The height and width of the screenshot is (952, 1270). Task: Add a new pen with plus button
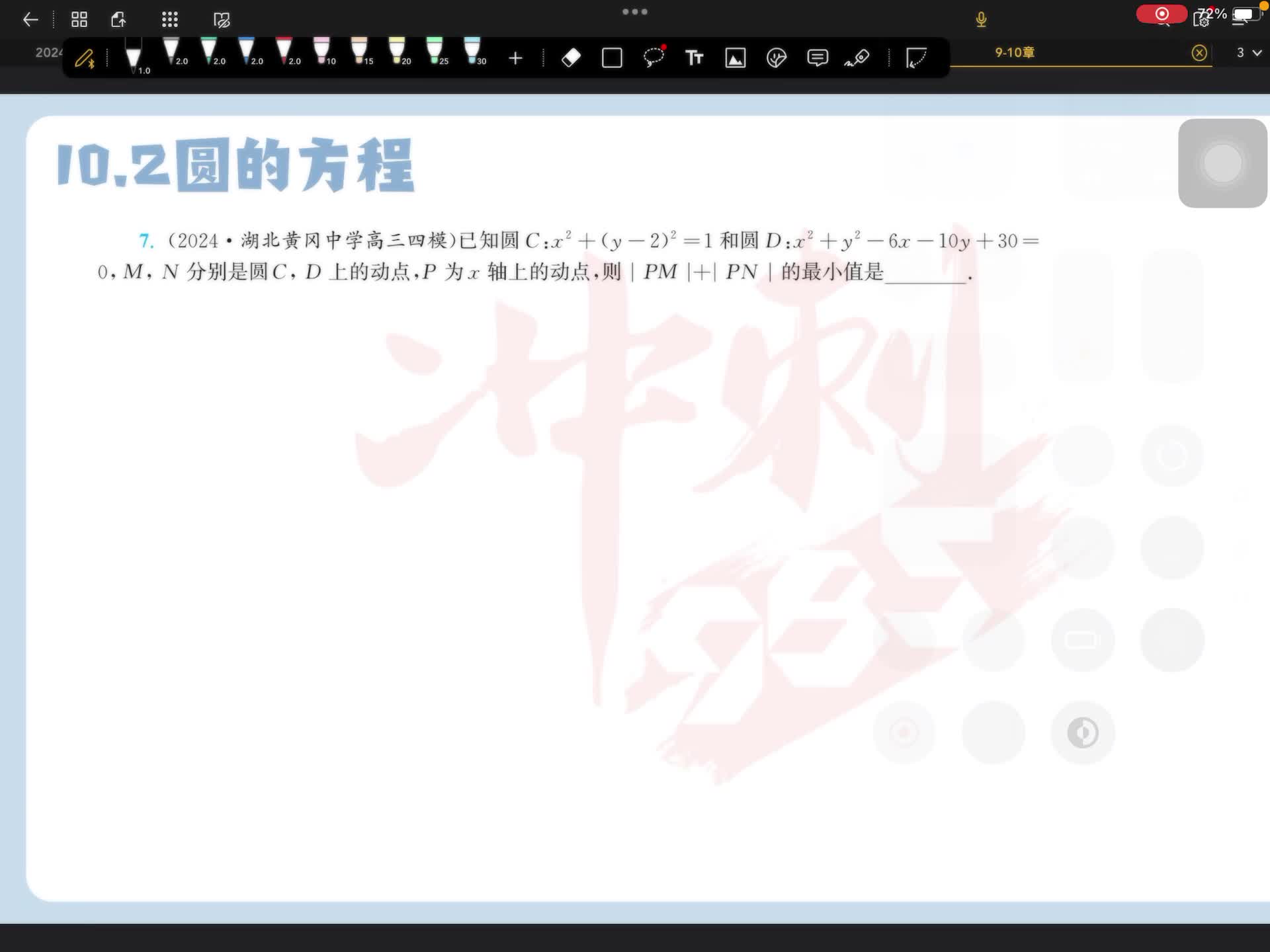tap(515, 59)
